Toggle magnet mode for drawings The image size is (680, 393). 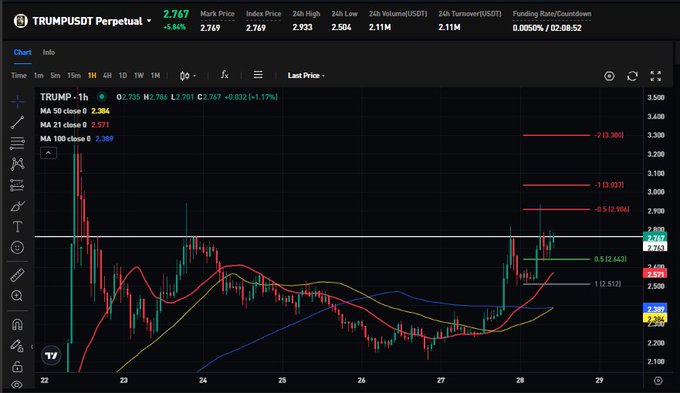point(17,324)
